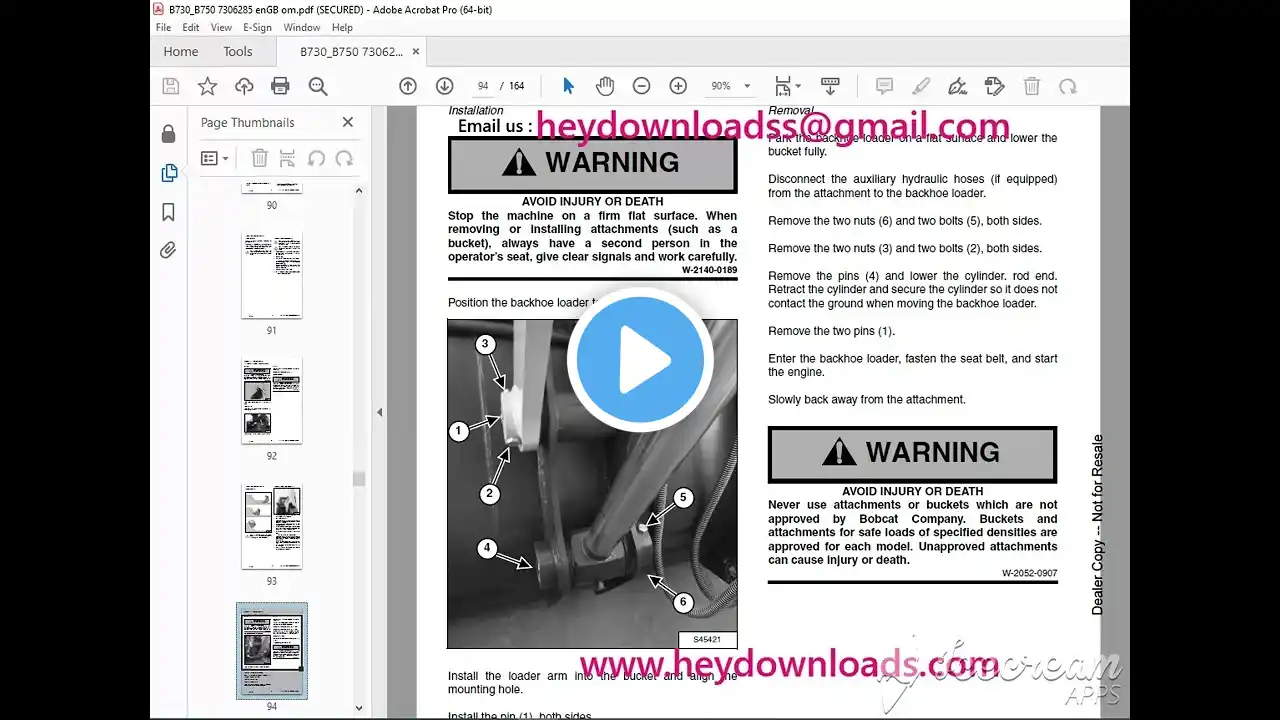Open the Help menu
1280x720 pixels.
click(342, 27)
